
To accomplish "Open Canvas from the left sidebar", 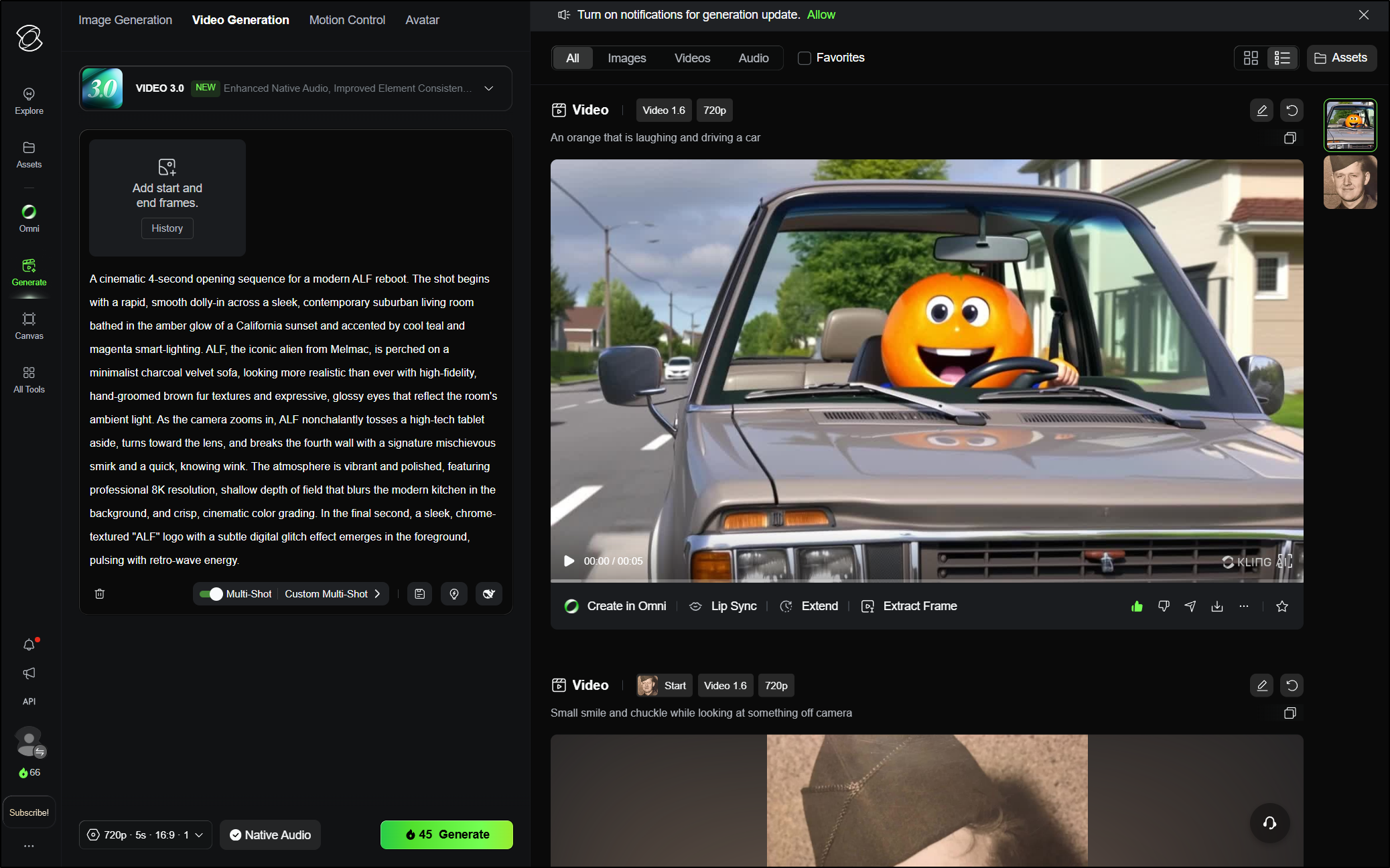I will click(29, 325).
